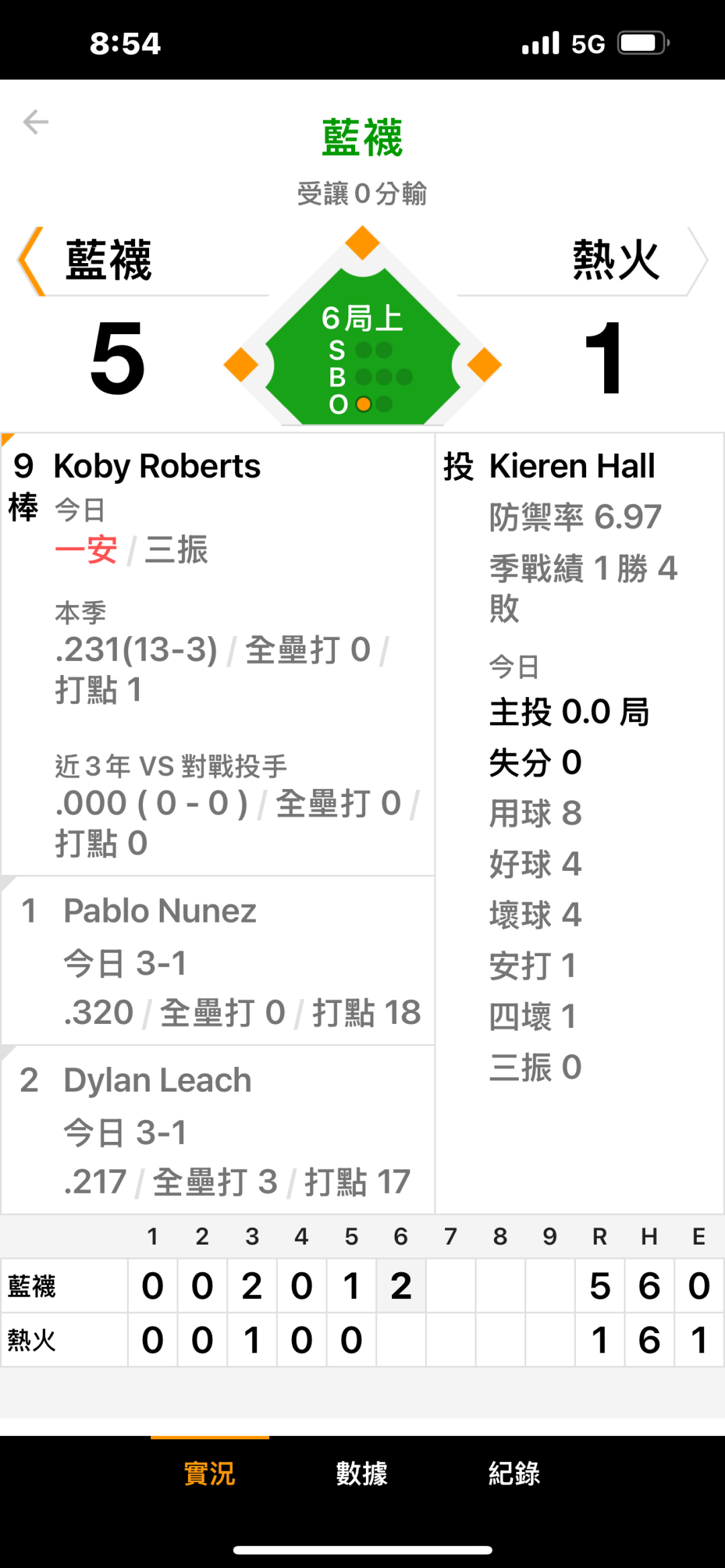Tap the battery icon in status bar
The image size is (725, 1568).
pyautogui.click(x=642, y=44)
